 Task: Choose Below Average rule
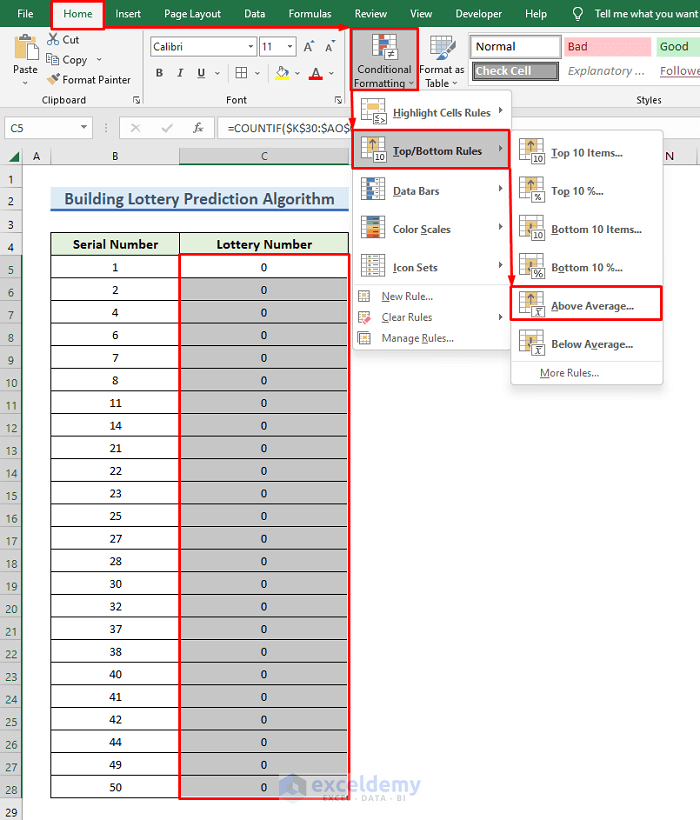[587, 344]
